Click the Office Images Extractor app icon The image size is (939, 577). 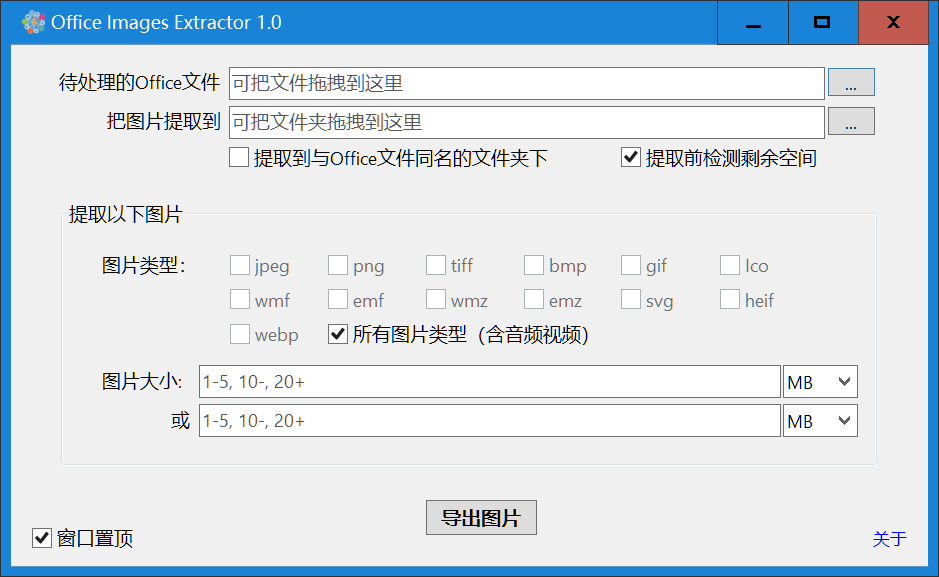point(34,22)
